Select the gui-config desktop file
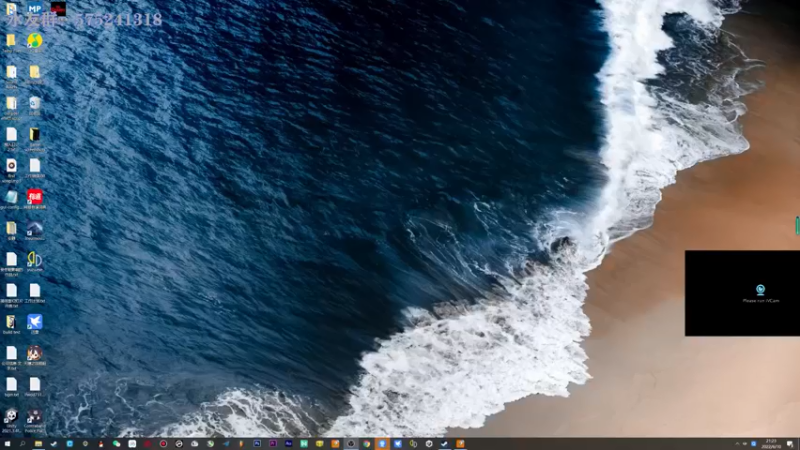 point(11,199)
